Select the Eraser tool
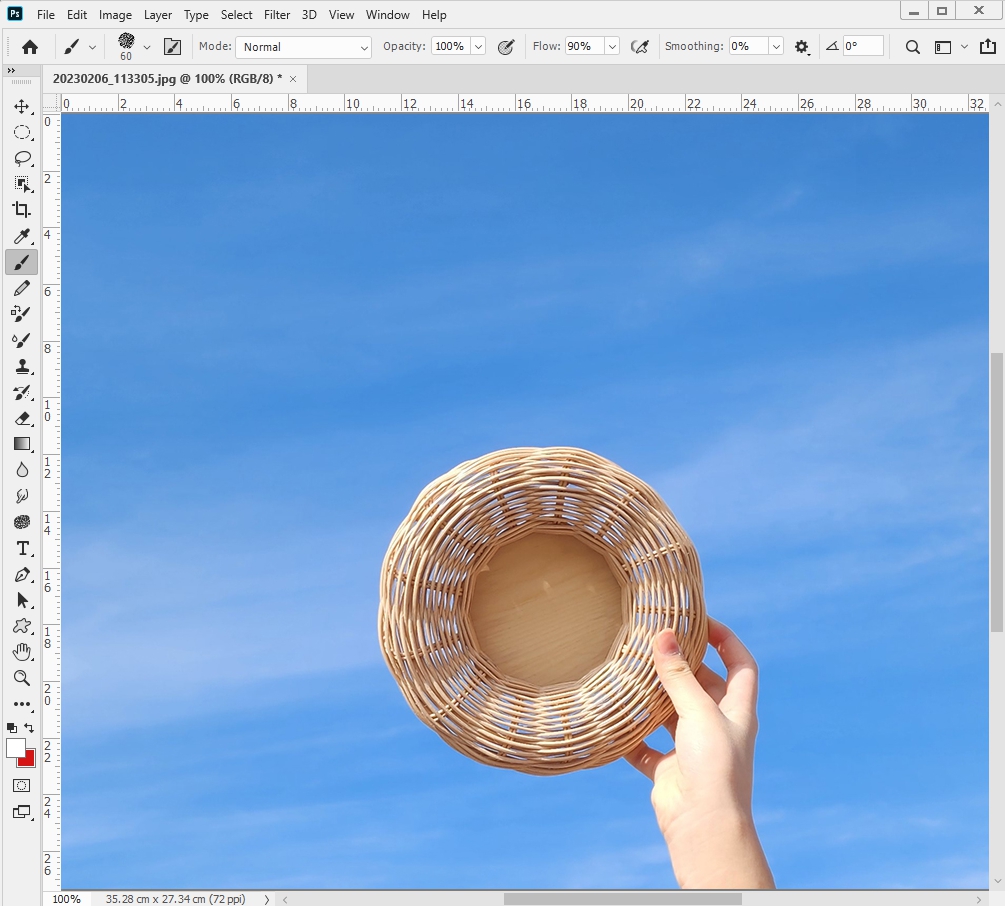The height and width of the screenshot is (906, 1005). 22,418
